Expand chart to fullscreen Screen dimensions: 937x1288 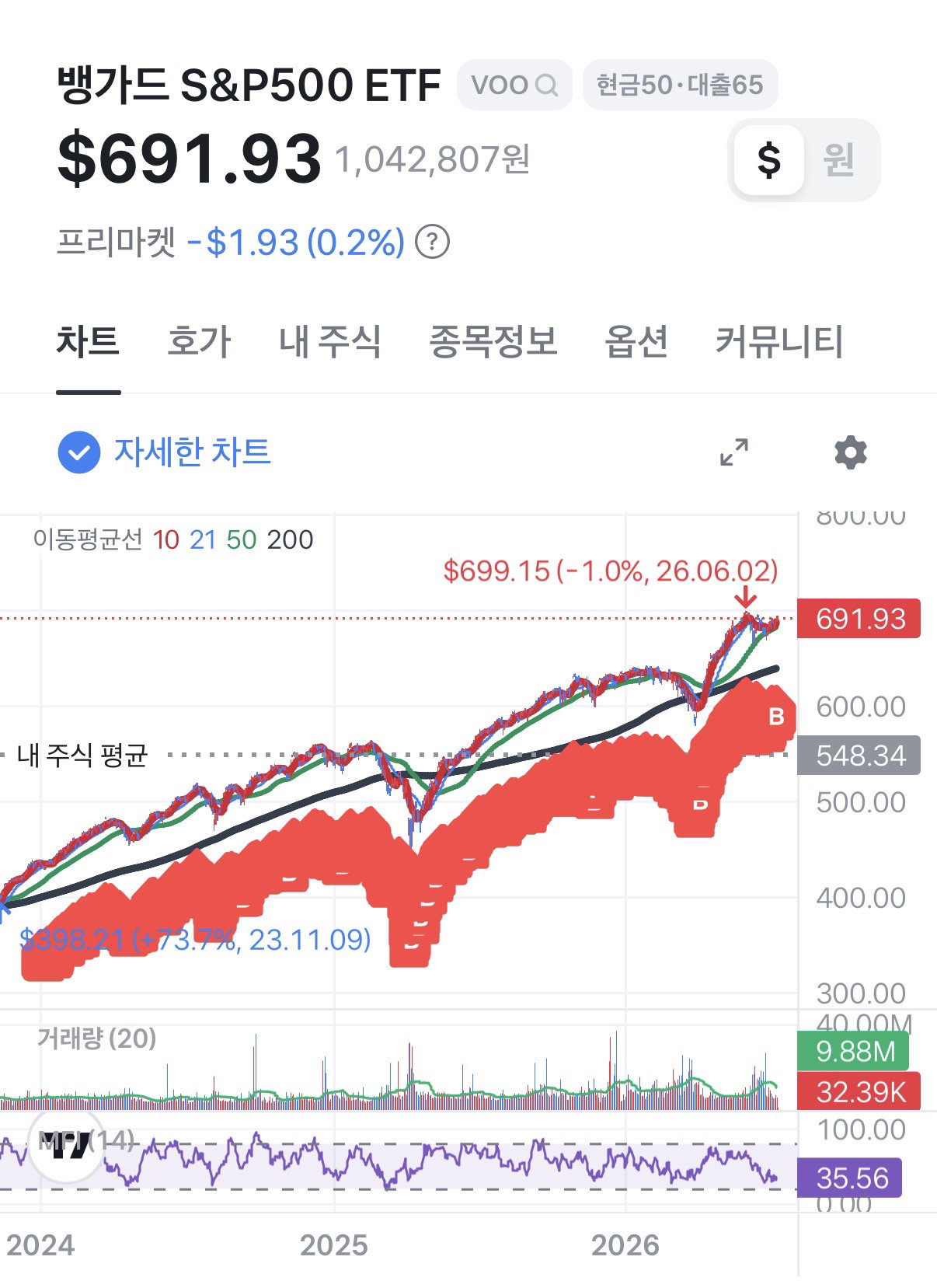(x=734, y=452)
